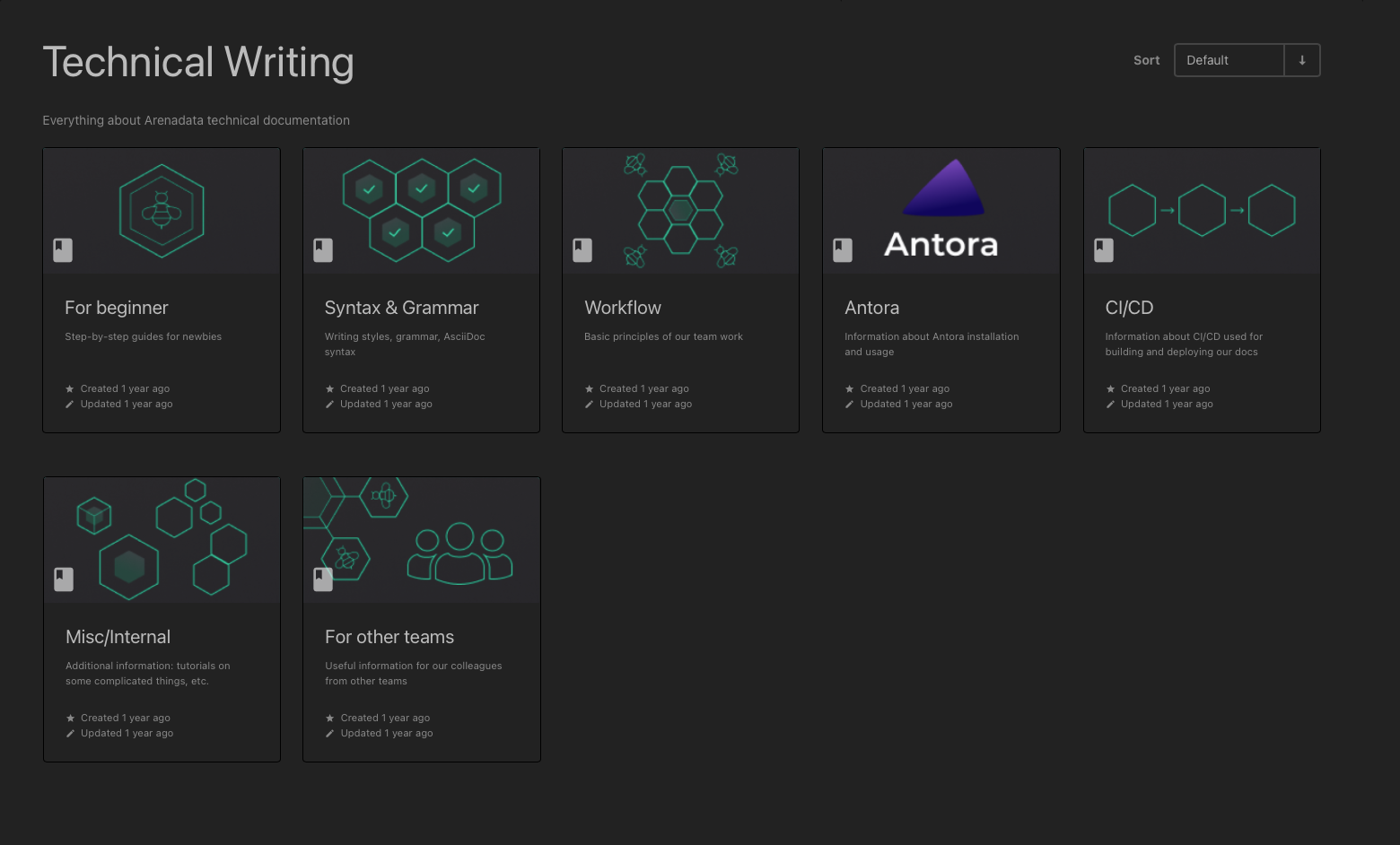Click the checkmark hexagons cover of Syntax & Grammar
The height and width of the screenshot is (845, 1400).
[x=422, y=211]
